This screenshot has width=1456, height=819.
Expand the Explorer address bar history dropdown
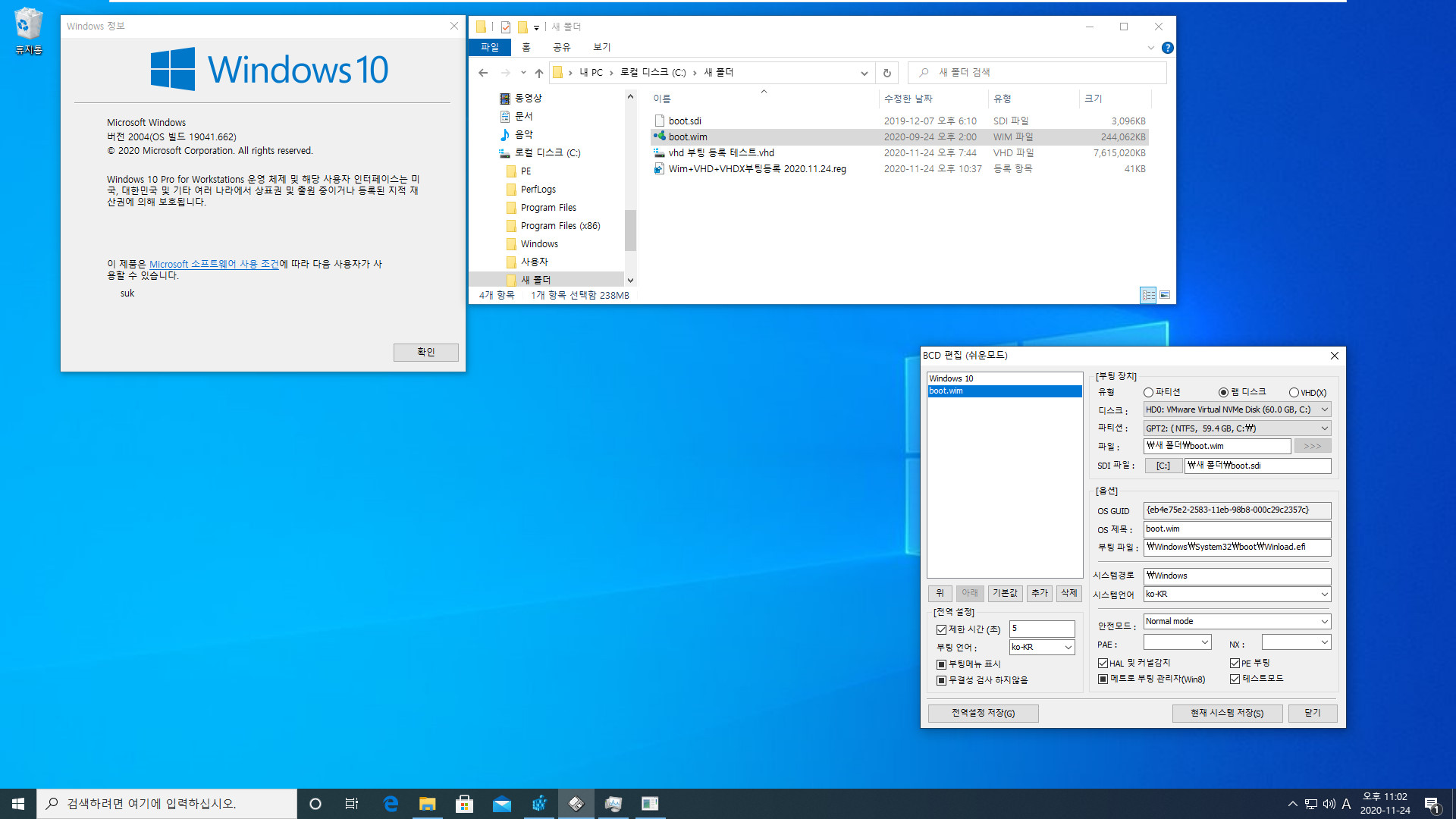tap(864, 73)
